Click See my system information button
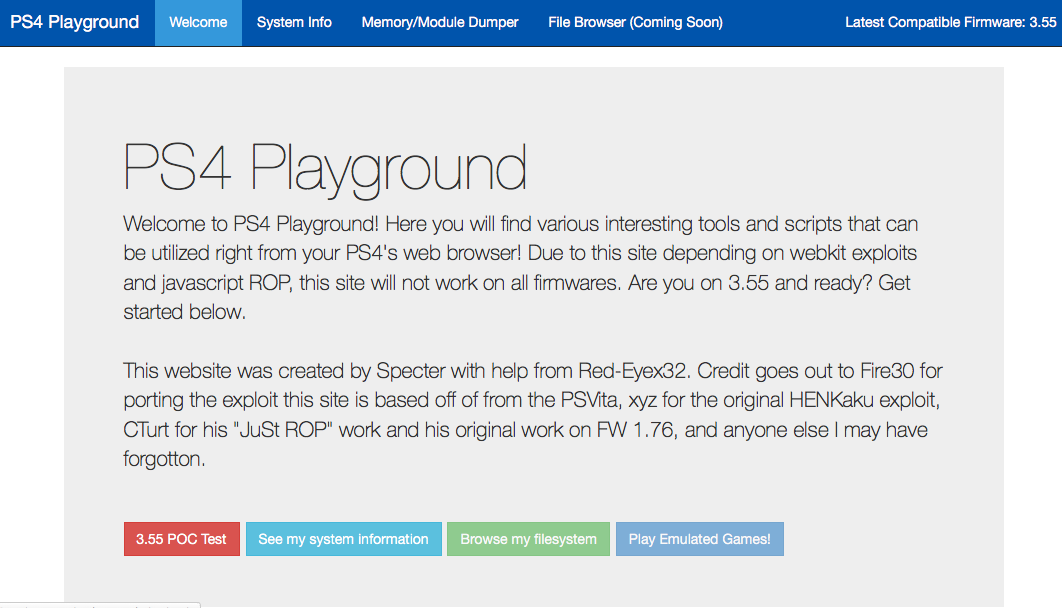 click(x=343, y=539)
